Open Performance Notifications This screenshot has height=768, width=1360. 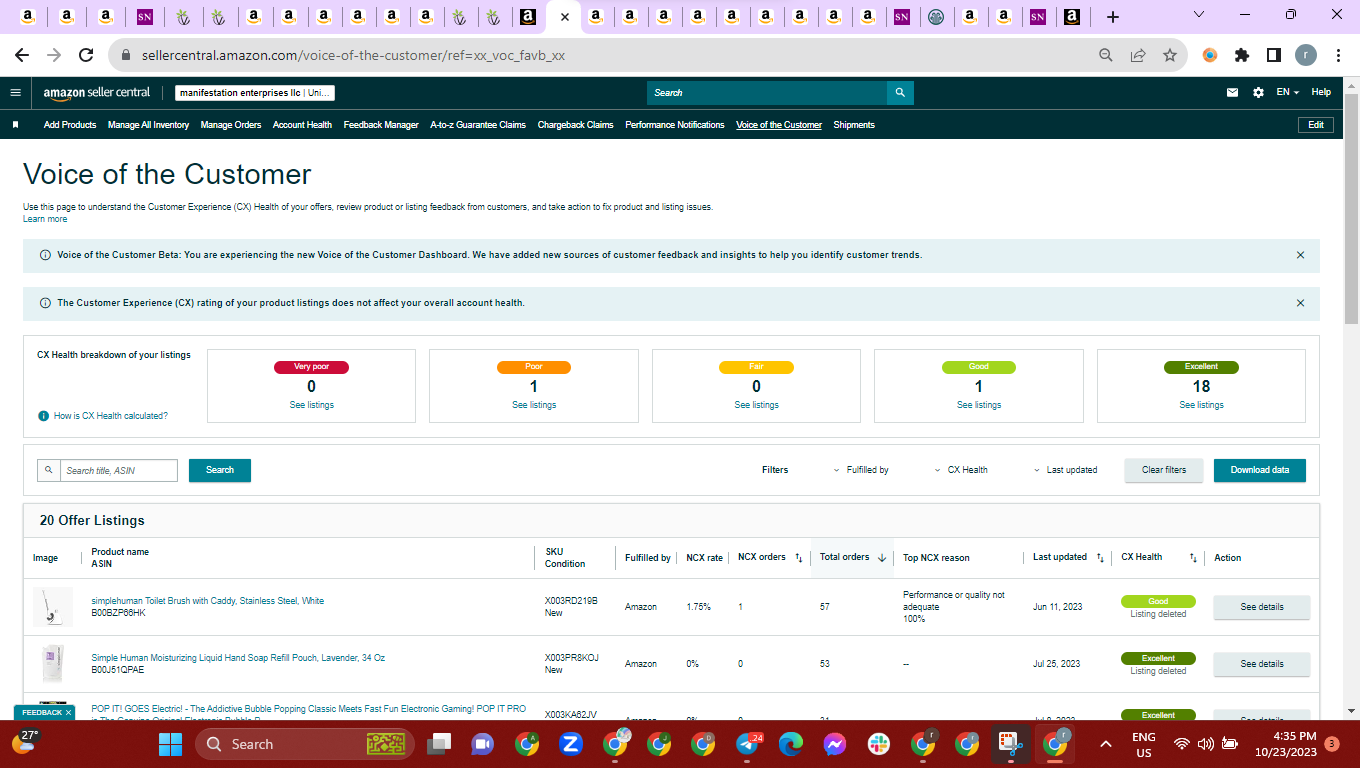[x=675, y=125]
